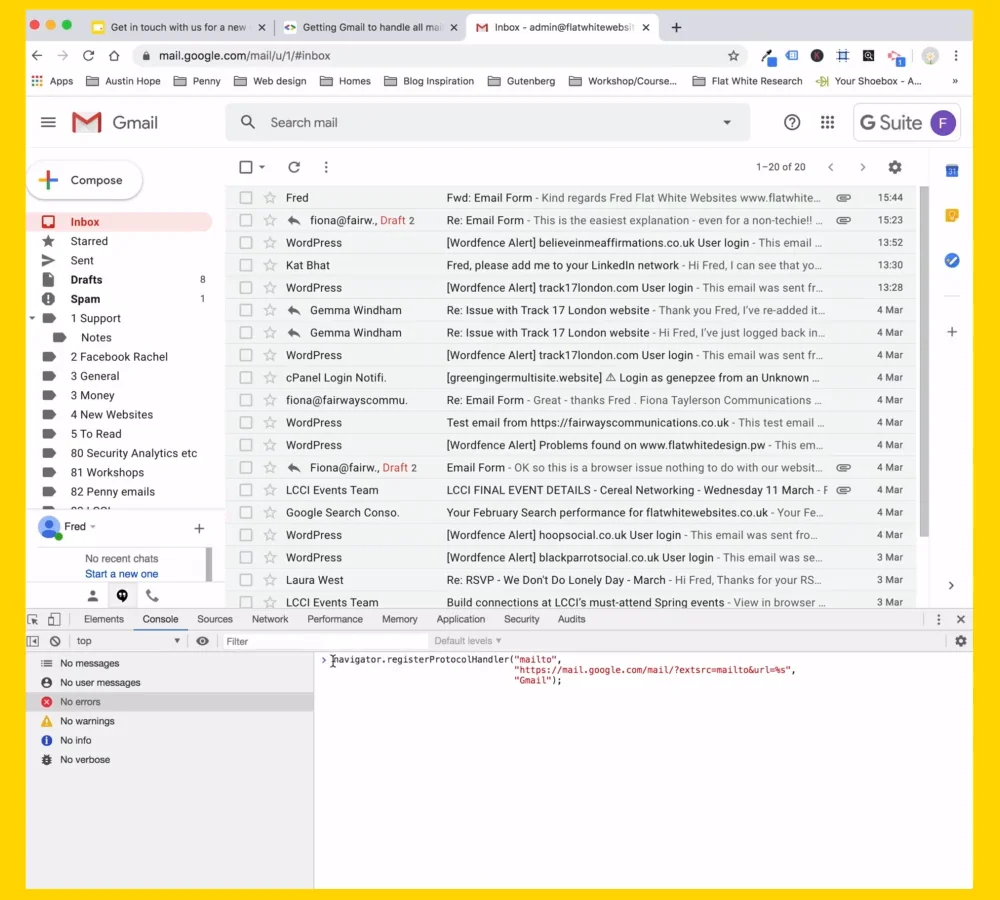Open Gmail main menu hamburger icon
The width and height of the screenshot is (1000, 900).
pyautogui.click(x=48, y=122)
